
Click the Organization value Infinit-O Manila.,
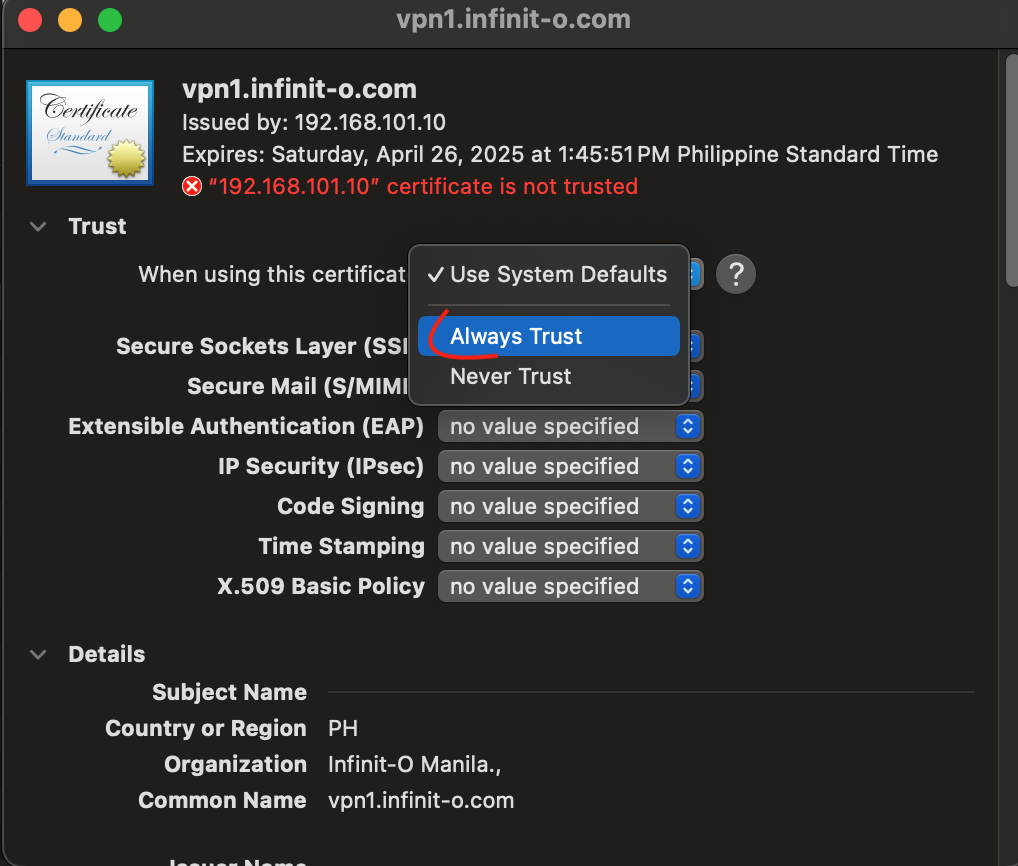[415, 765]
